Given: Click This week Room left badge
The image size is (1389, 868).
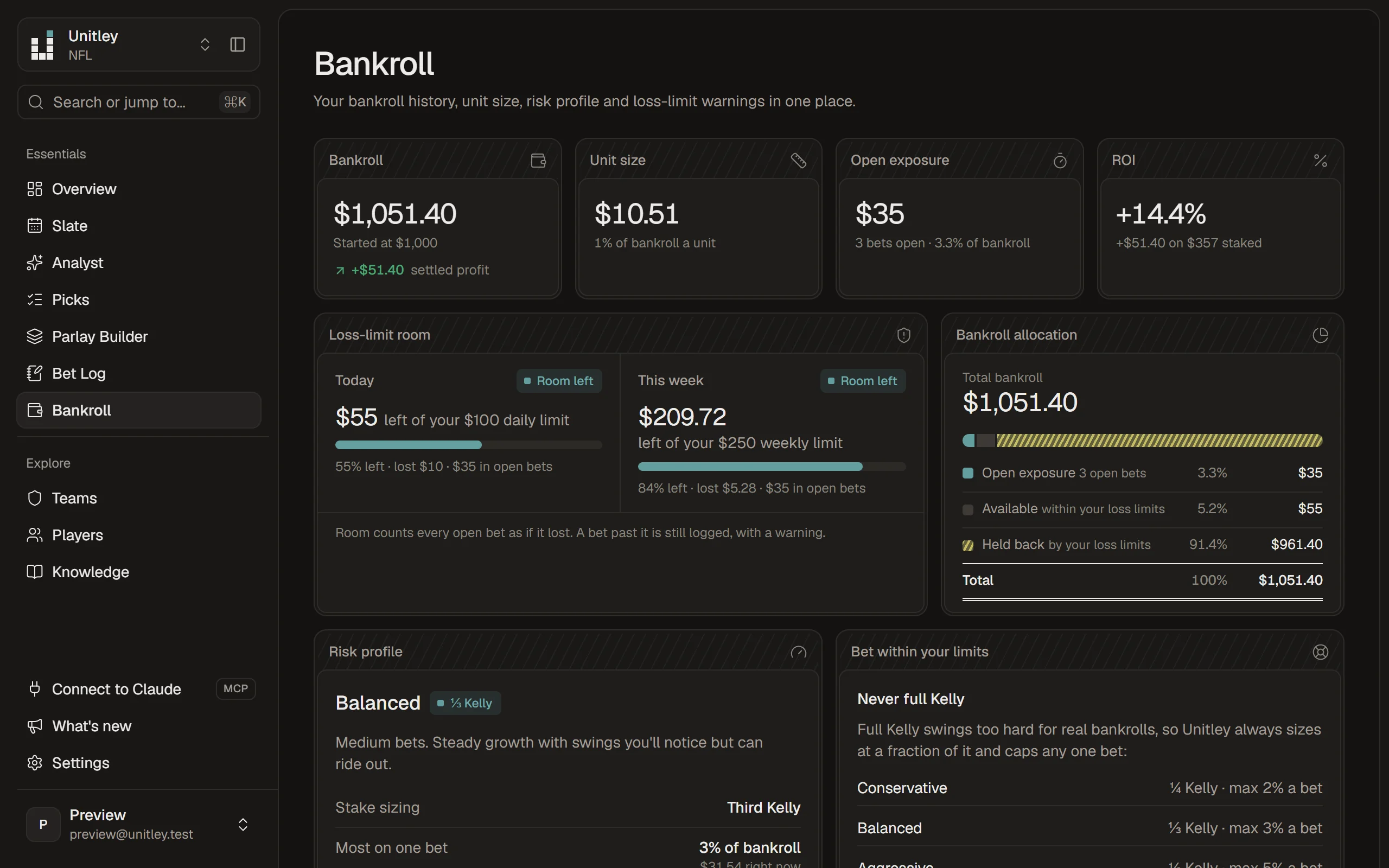Looking at the screenshot, I should click(x=863, y=381).
